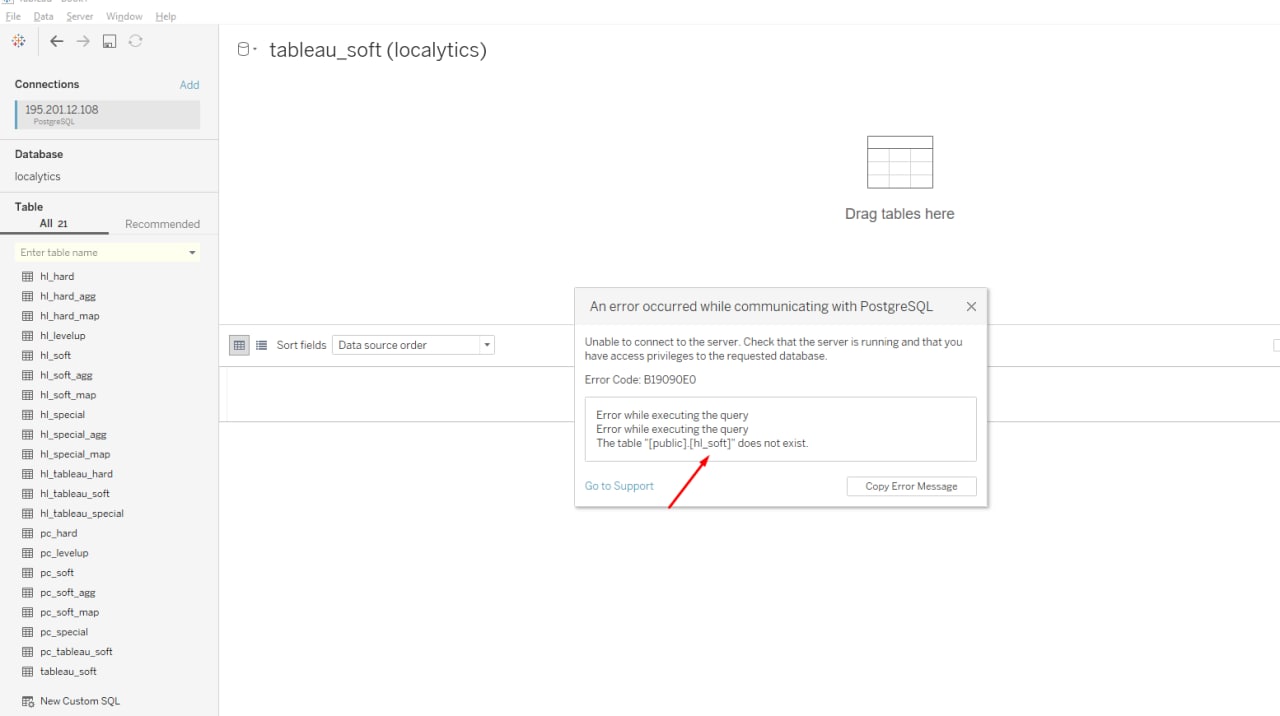Click the table icon next to hl_hard_agg
1280x716 pixels.
click(x=27, y=296)
